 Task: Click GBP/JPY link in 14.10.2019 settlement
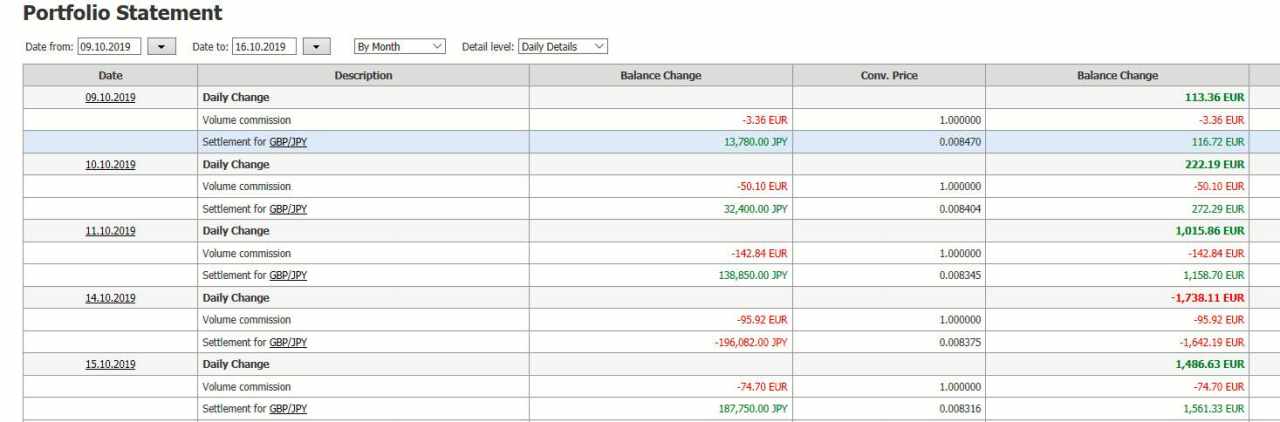288,343
